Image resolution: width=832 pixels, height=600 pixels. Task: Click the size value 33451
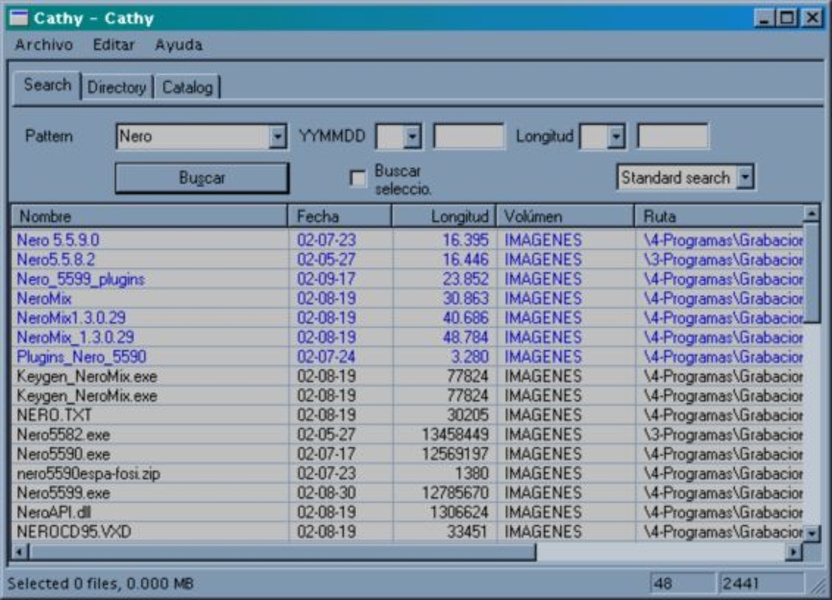[467, 532]
